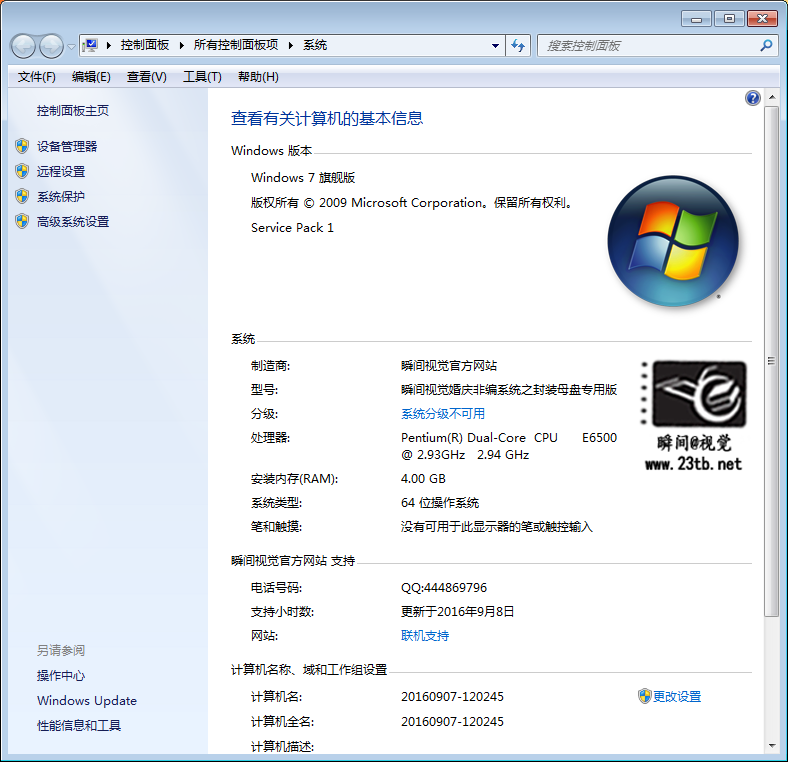The image size is (788, 762).
Task: Click the 系统 breadcrumb segment
Action: tap(315, 45)
